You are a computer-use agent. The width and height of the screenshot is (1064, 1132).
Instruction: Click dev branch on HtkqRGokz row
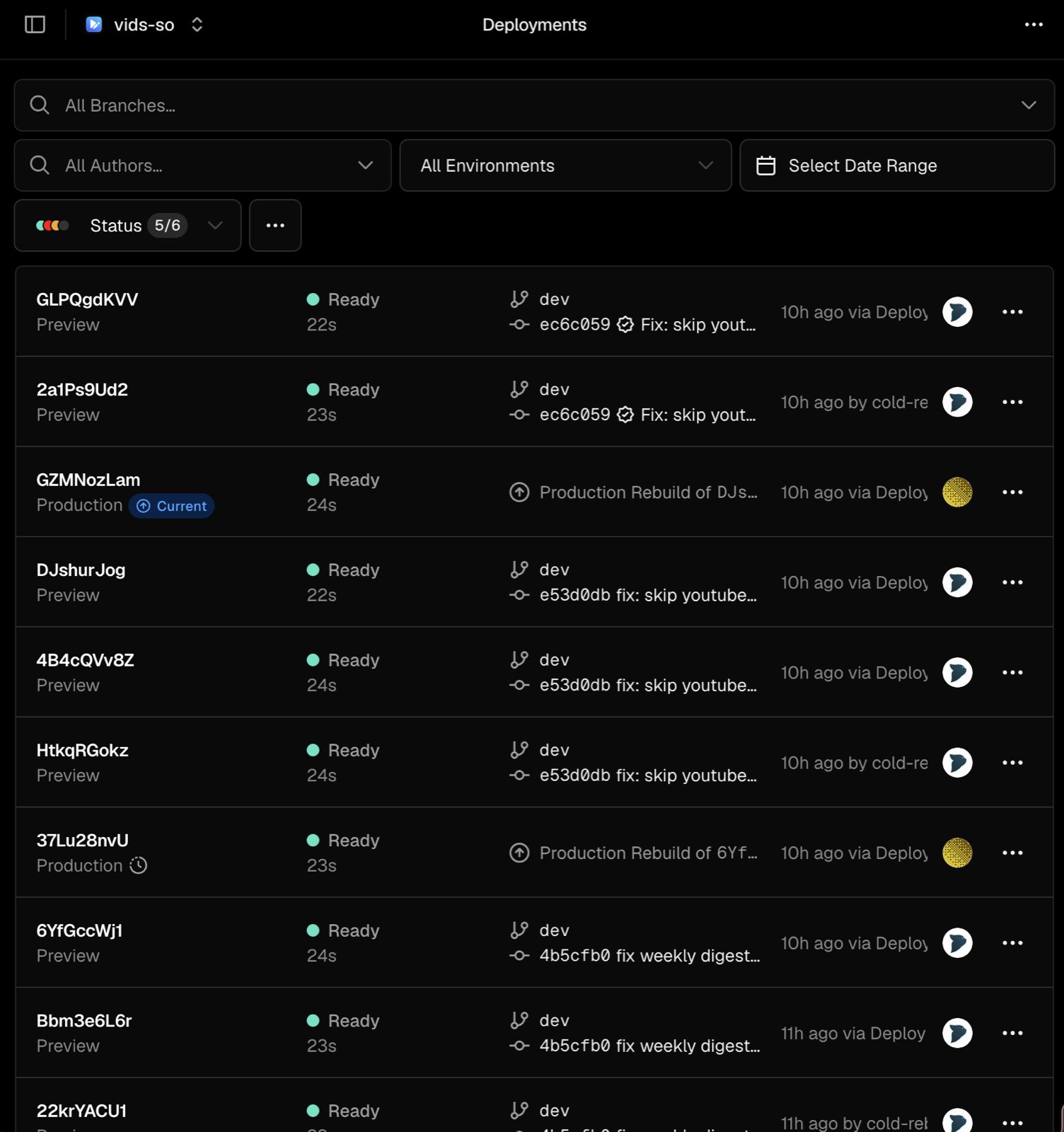[x=554, y=751]
